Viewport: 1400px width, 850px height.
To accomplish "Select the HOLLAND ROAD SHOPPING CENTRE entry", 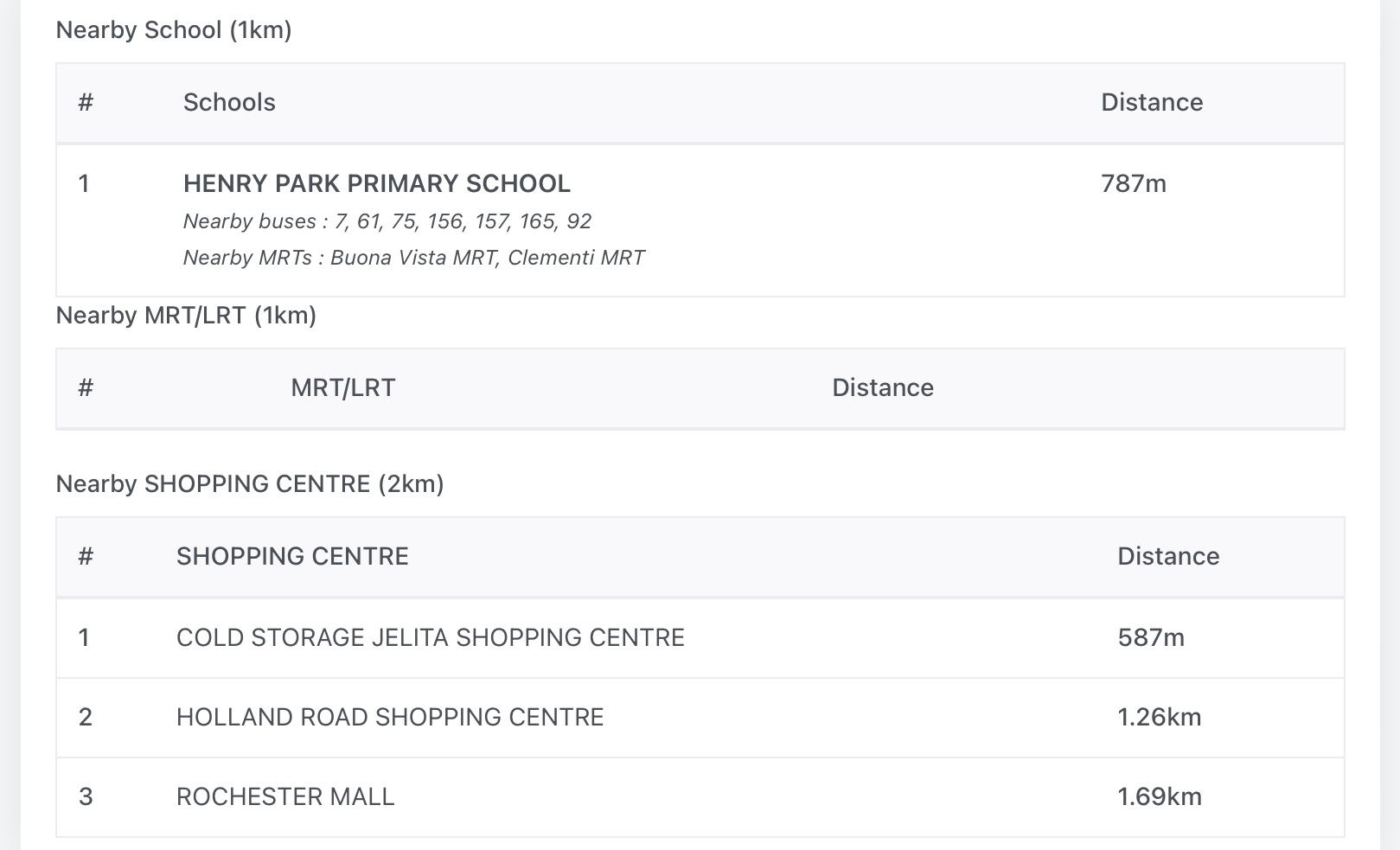I will point(389,718).
